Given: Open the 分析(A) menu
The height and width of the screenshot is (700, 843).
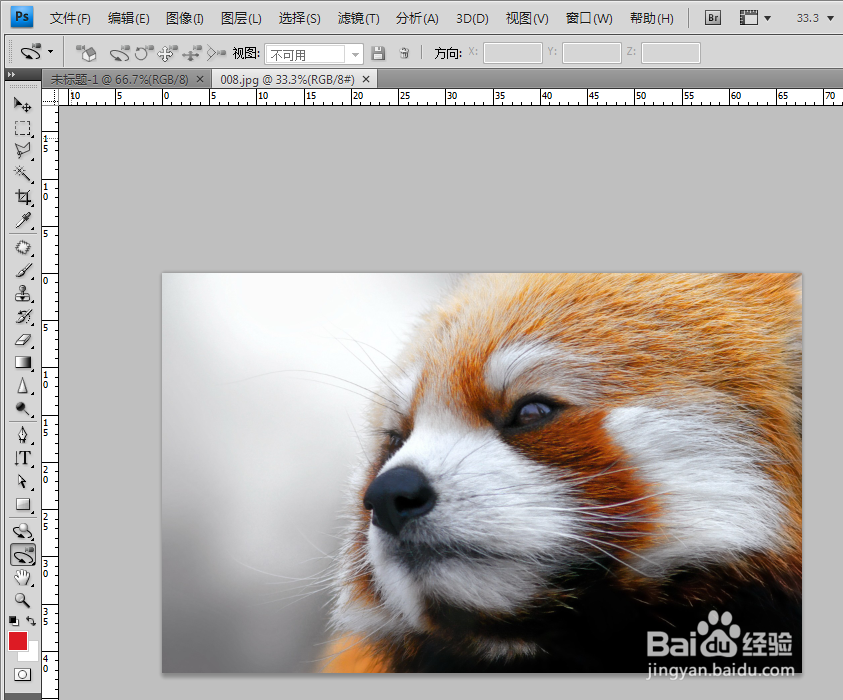Looking at the screenshot, I should tap(417, 18).
